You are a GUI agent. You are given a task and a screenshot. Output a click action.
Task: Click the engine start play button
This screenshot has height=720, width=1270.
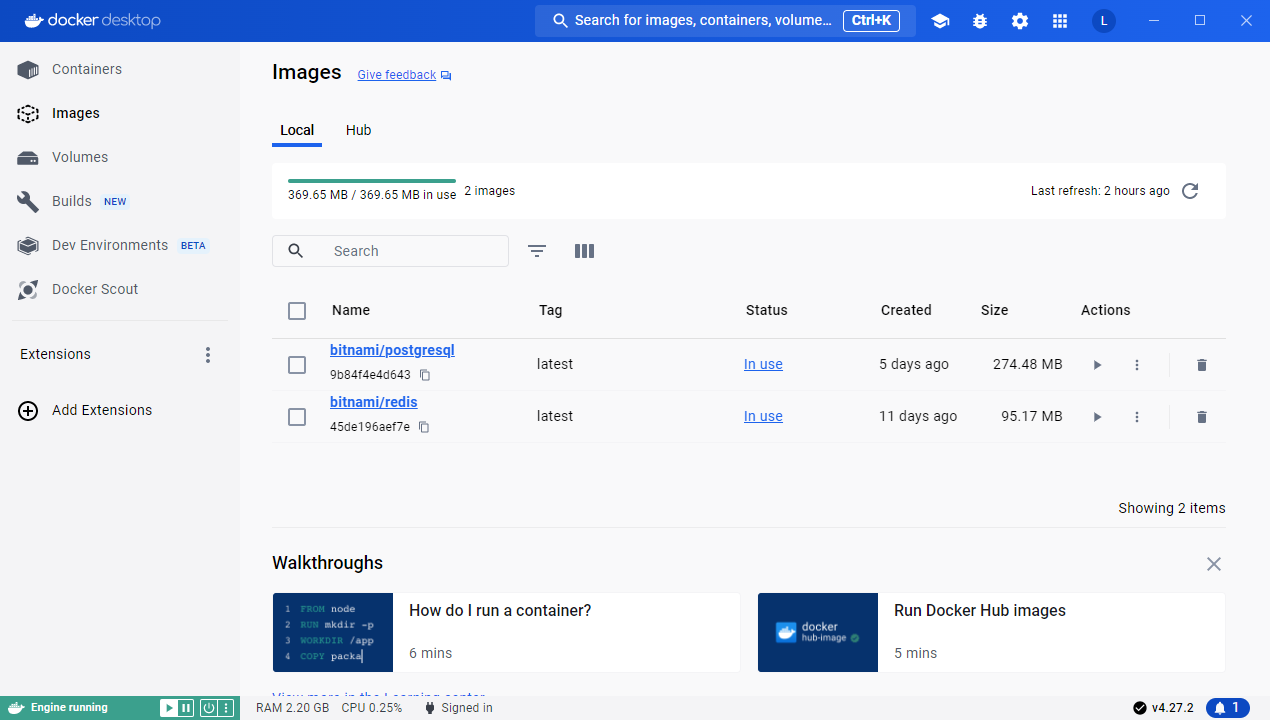[x=169, y=708]
